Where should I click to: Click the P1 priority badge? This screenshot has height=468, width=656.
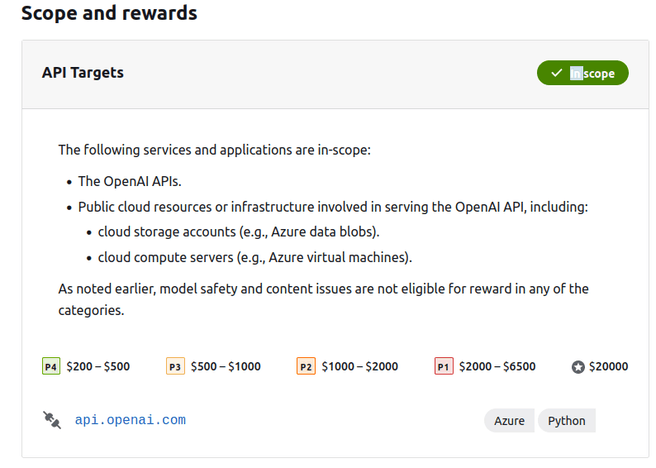(443, 366)
